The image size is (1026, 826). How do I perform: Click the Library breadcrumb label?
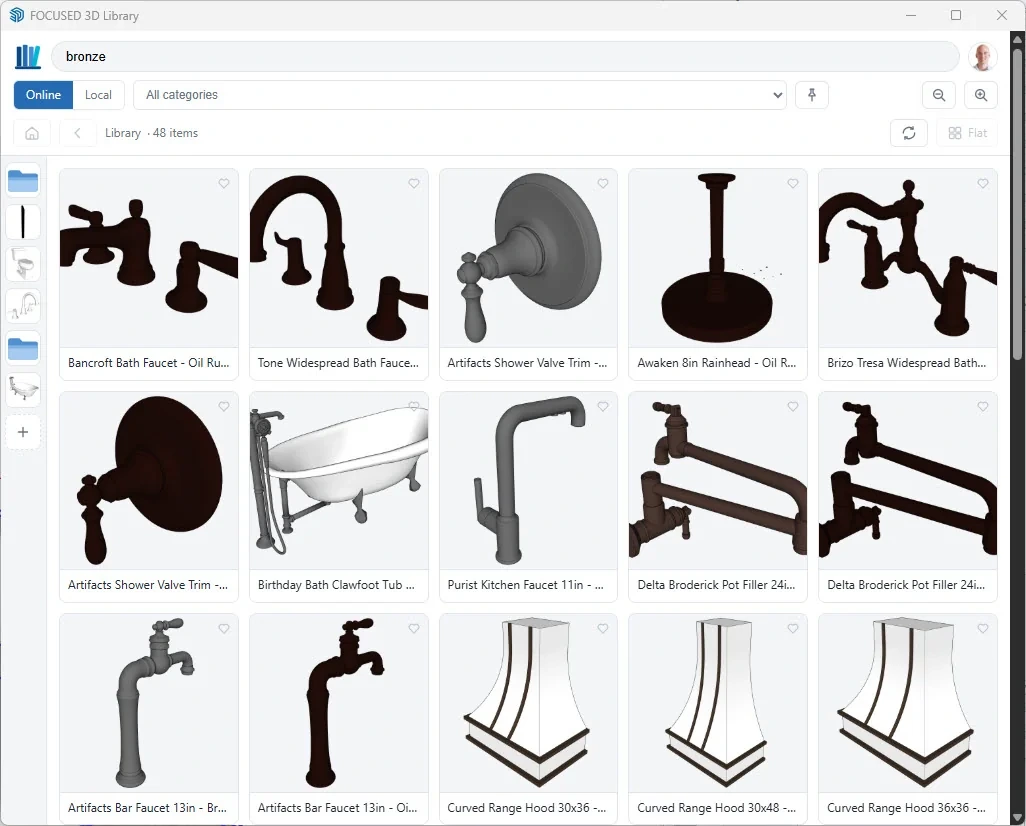(123, 133)
